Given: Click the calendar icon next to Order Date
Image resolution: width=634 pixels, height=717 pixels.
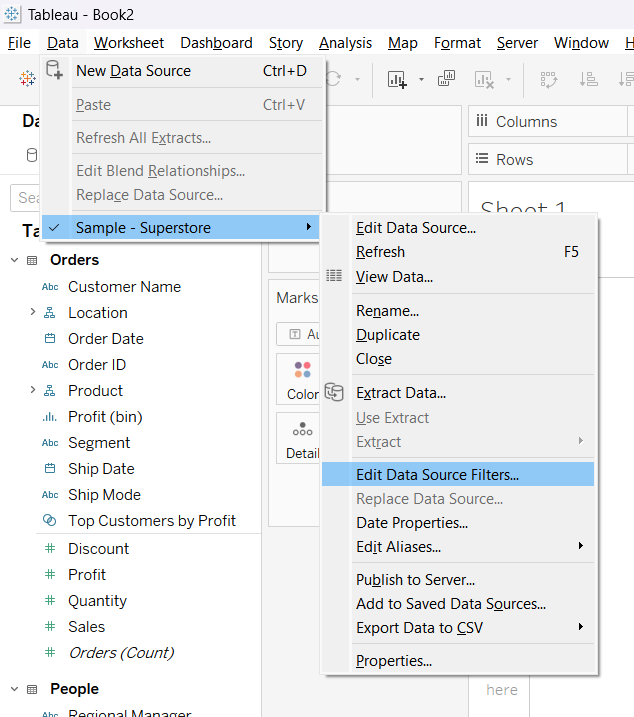Looking at the screenshot, I should point(50,339).
